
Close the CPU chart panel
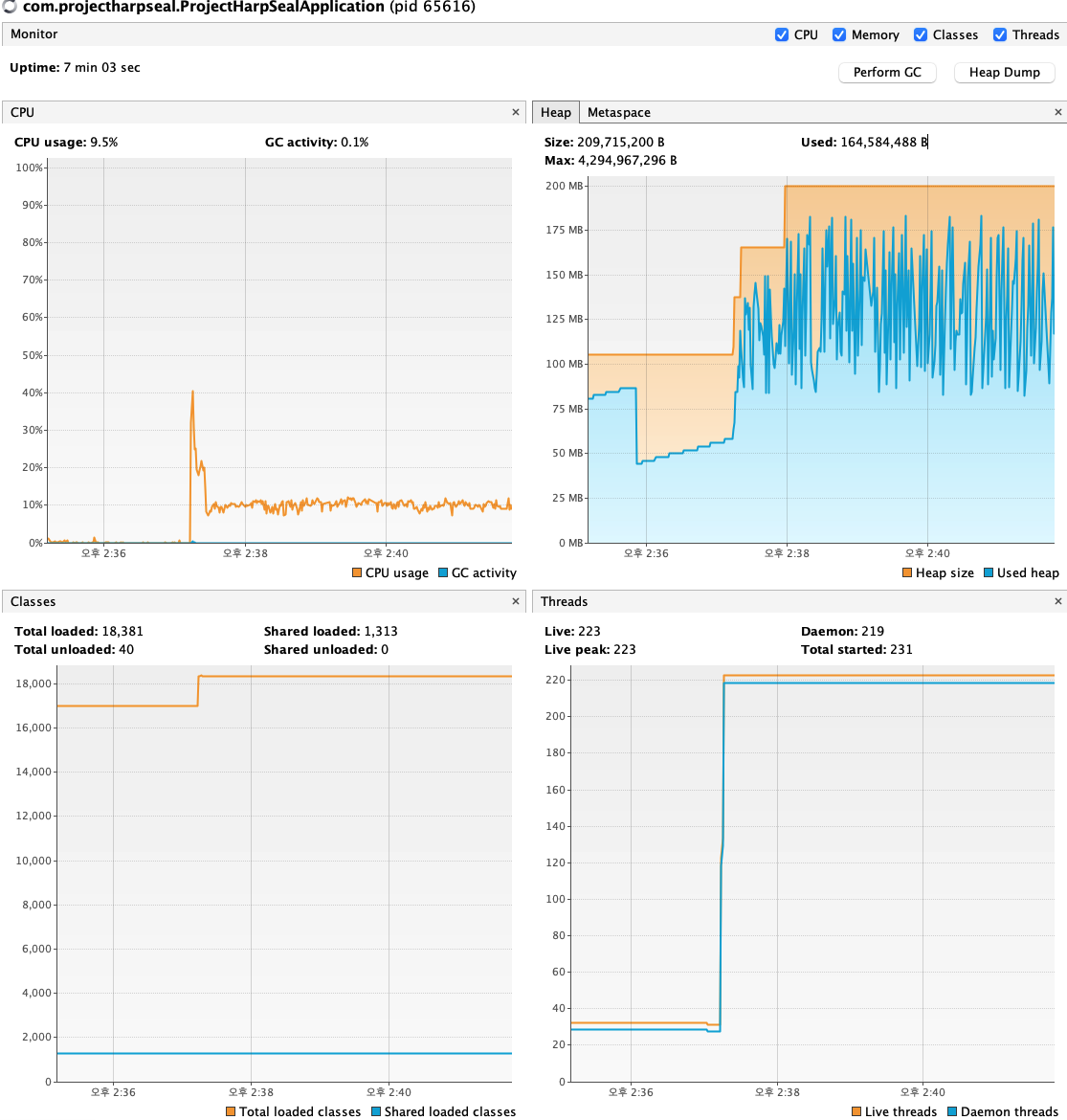516,112
